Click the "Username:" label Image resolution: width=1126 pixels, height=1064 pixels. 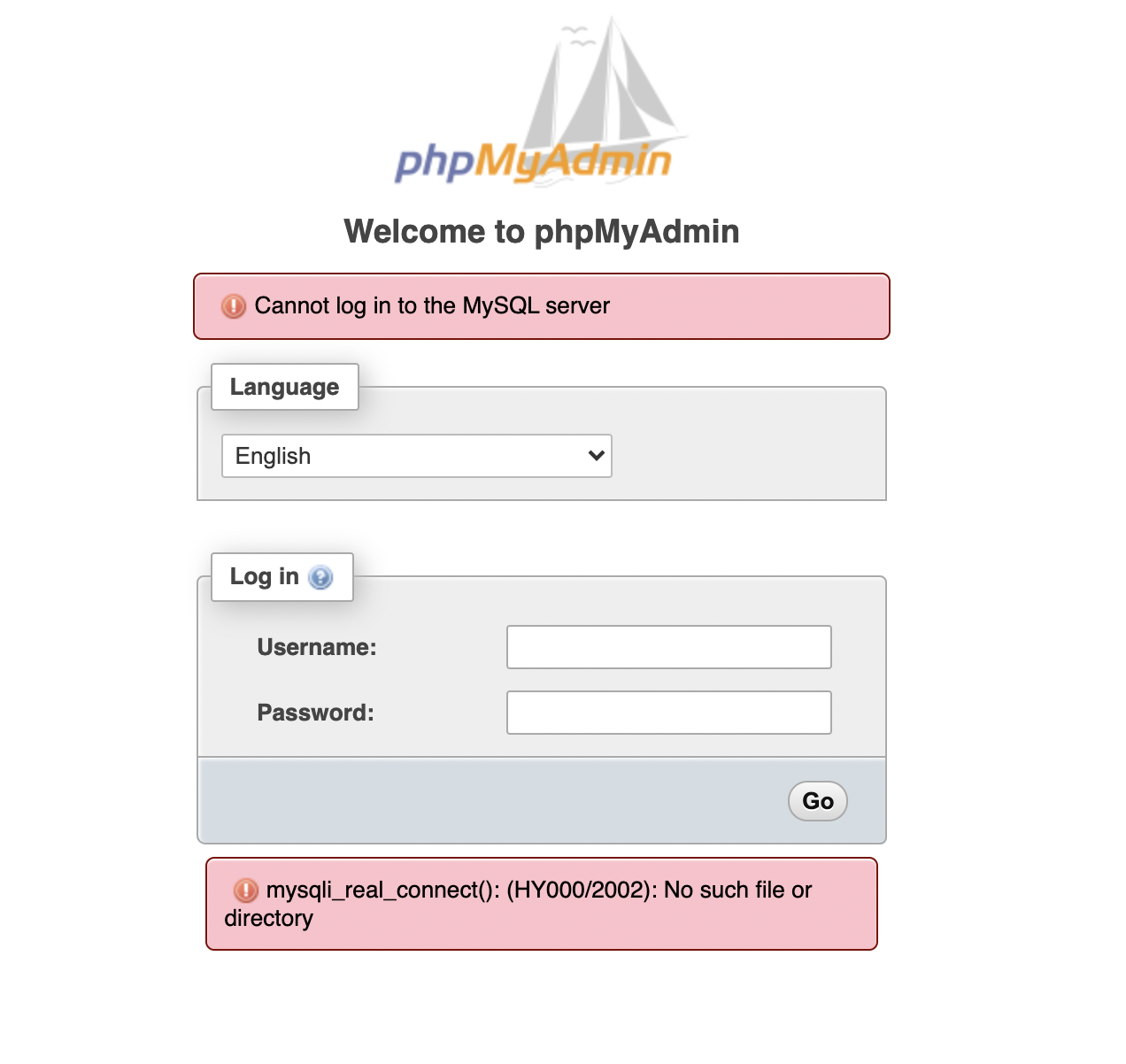(317, 647)
